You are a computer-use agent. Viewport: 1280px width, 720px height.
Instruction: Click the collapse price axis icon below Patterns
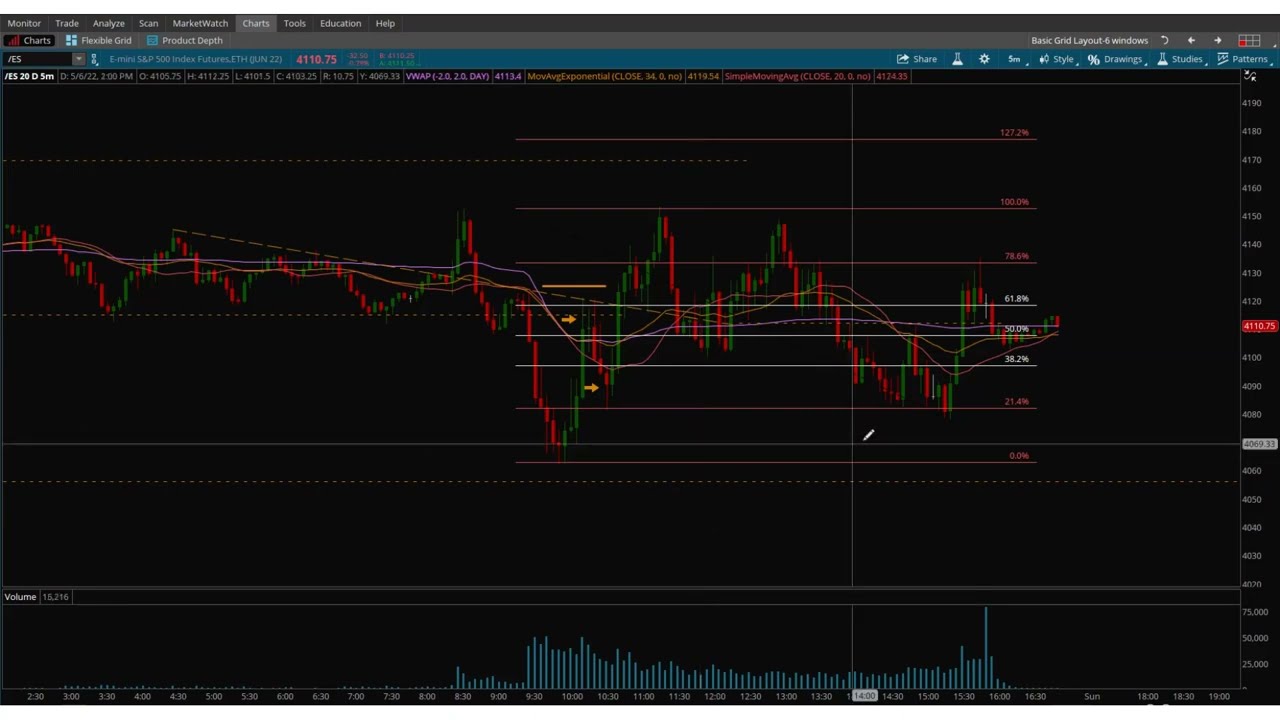1250,76
